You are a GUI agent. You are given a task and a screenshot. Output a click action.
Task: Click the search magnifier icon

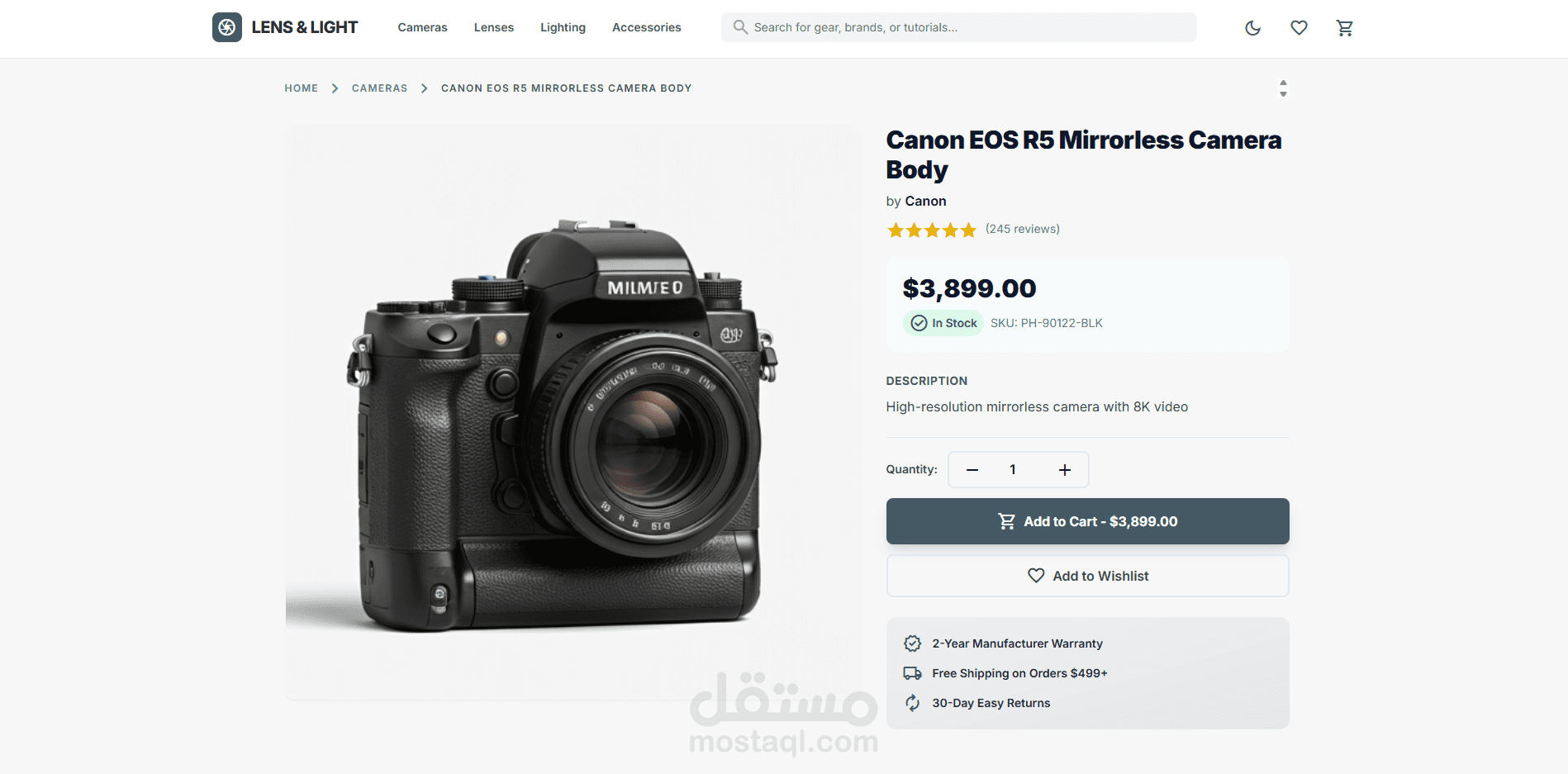tap(740, 27)
